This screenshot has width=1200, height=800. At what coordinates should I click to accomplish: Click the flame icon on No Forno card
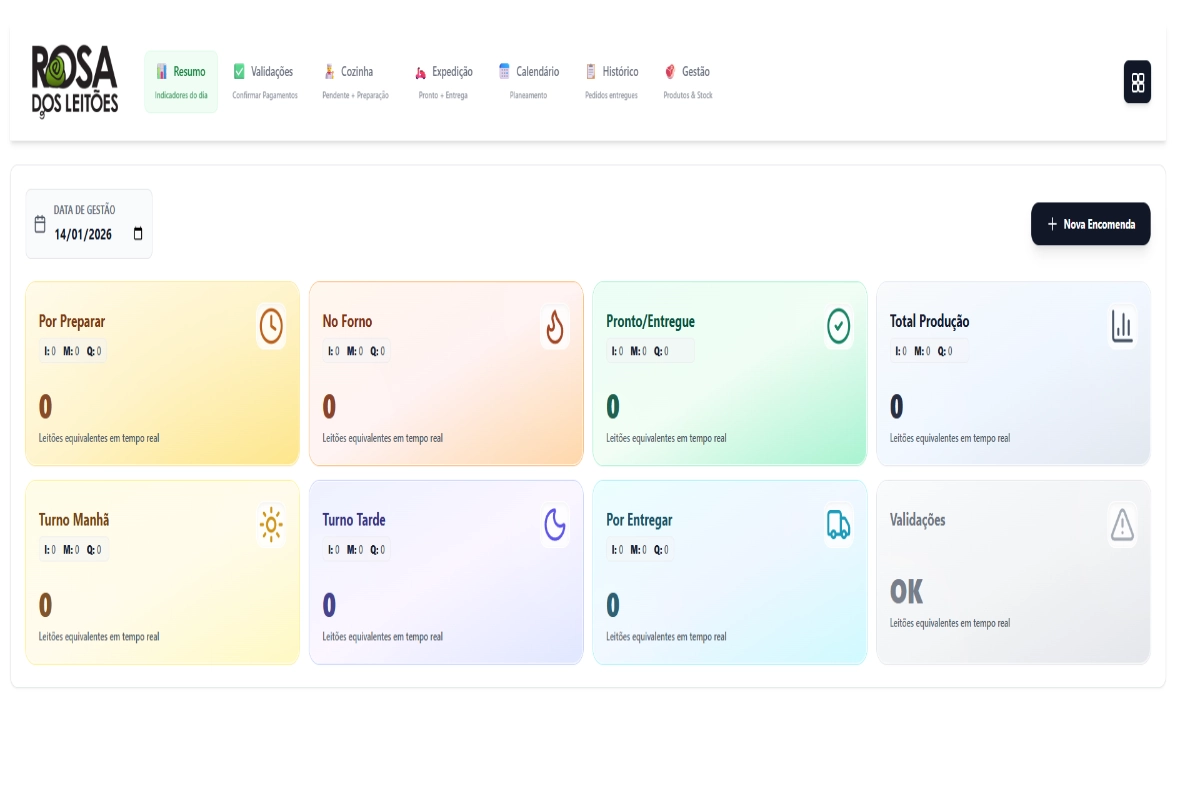tap(555, 326)
